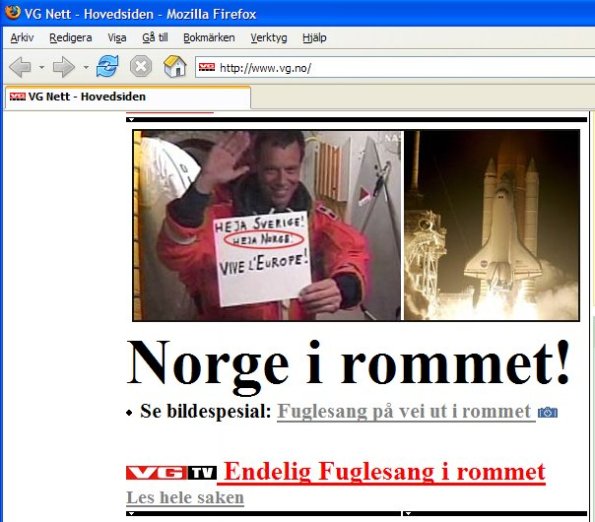This screenshot has height=522, width=595.
Task: Open the Bokmärken menu
Action: pyautogui.click(x=209, y=38)
